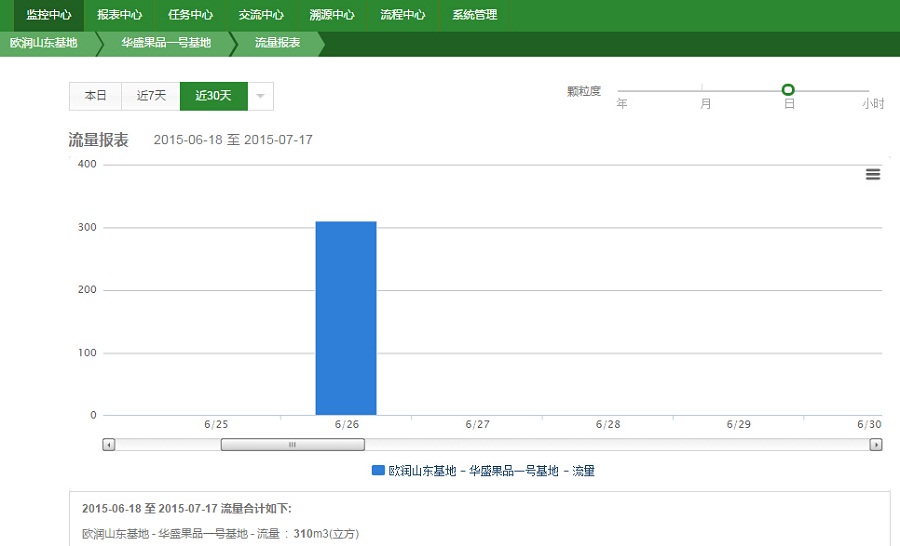Select the 本日 time range
This screenshot has height=546, width=900.
[95, 96]
